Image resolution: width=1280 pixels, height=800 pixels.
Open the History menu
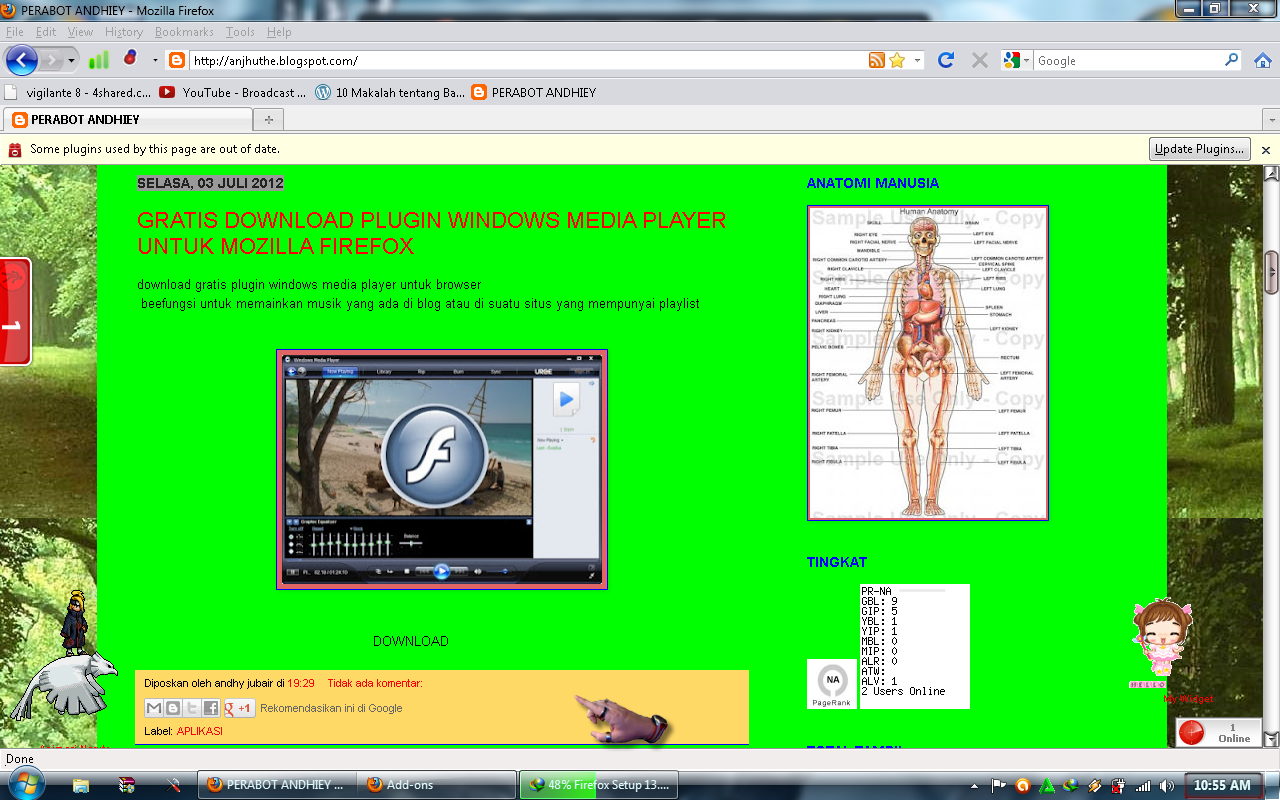tap(123, 32)
